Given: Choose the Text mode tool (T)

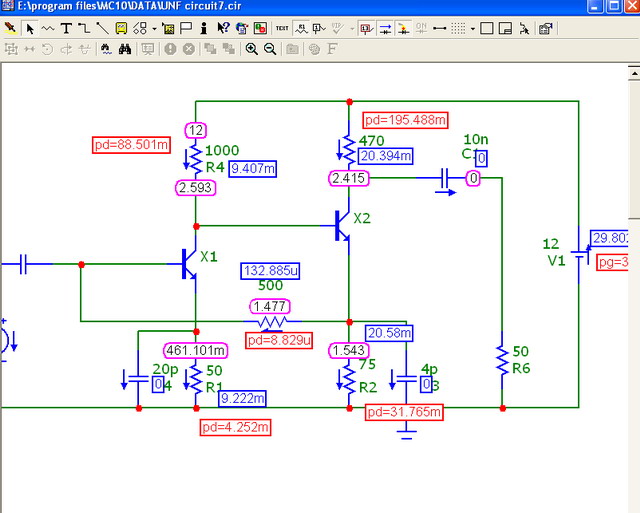Looking at the screenshot, I should tap(66, 28).
